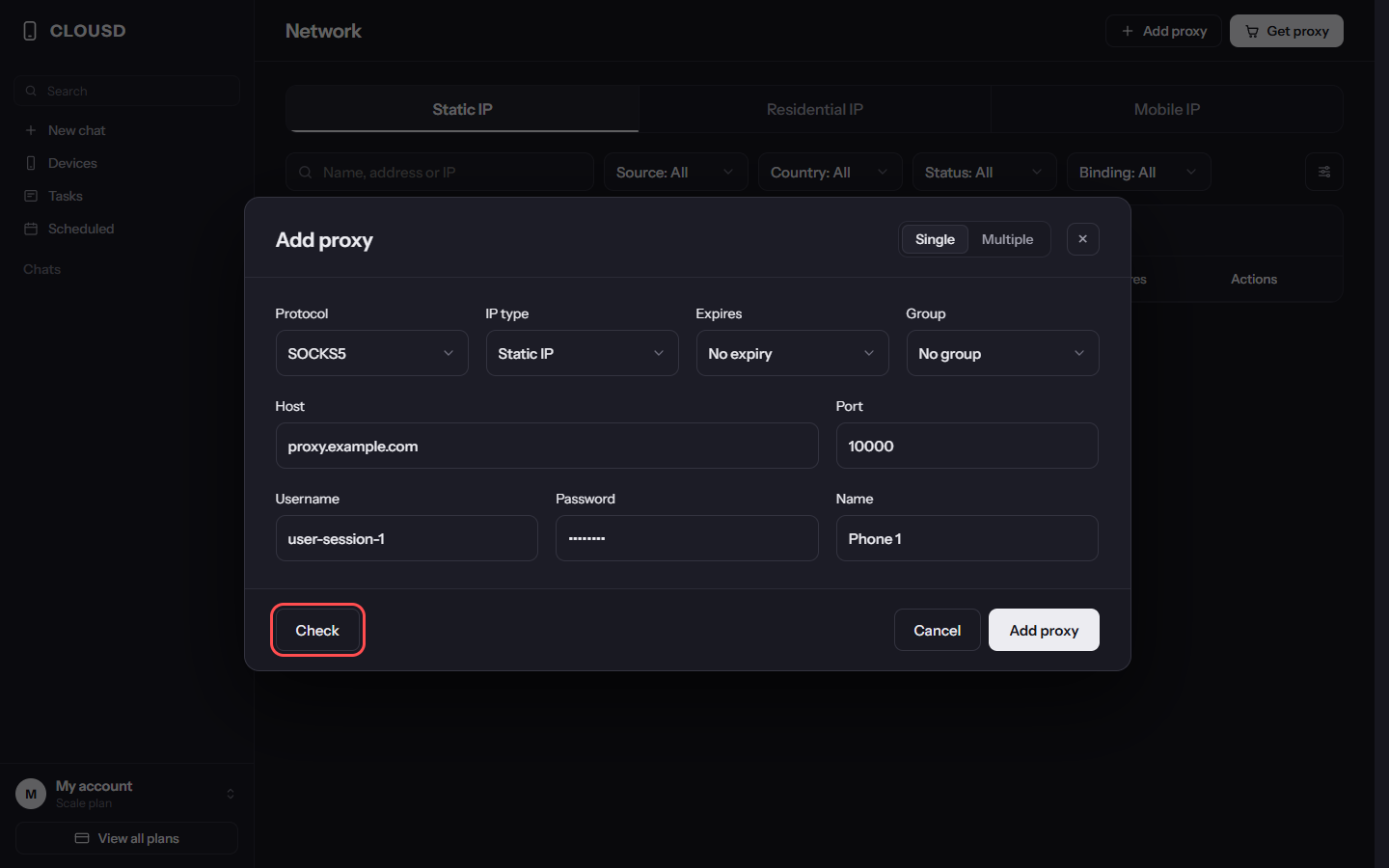1389x868 pixels.
Task: Click the Check button
Action: click(x=317, y=630)
